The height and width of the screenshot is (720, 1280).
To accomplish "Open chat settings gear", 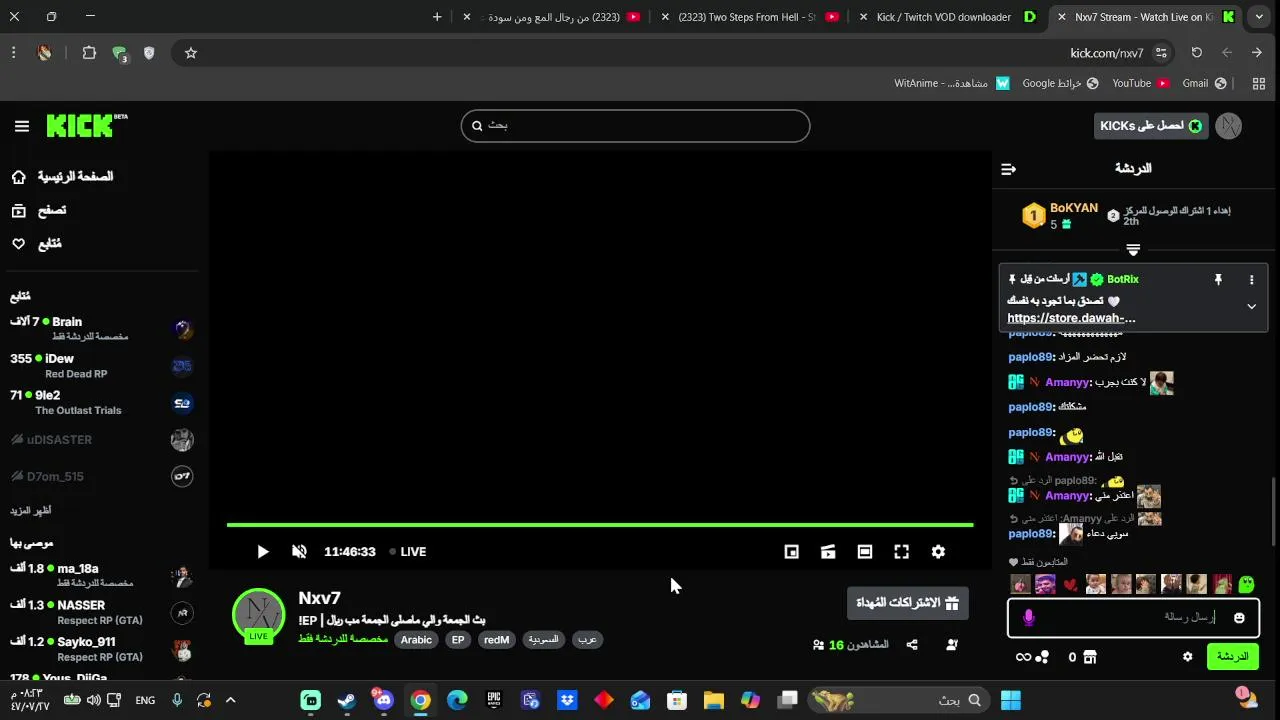I will point(1188,657).
